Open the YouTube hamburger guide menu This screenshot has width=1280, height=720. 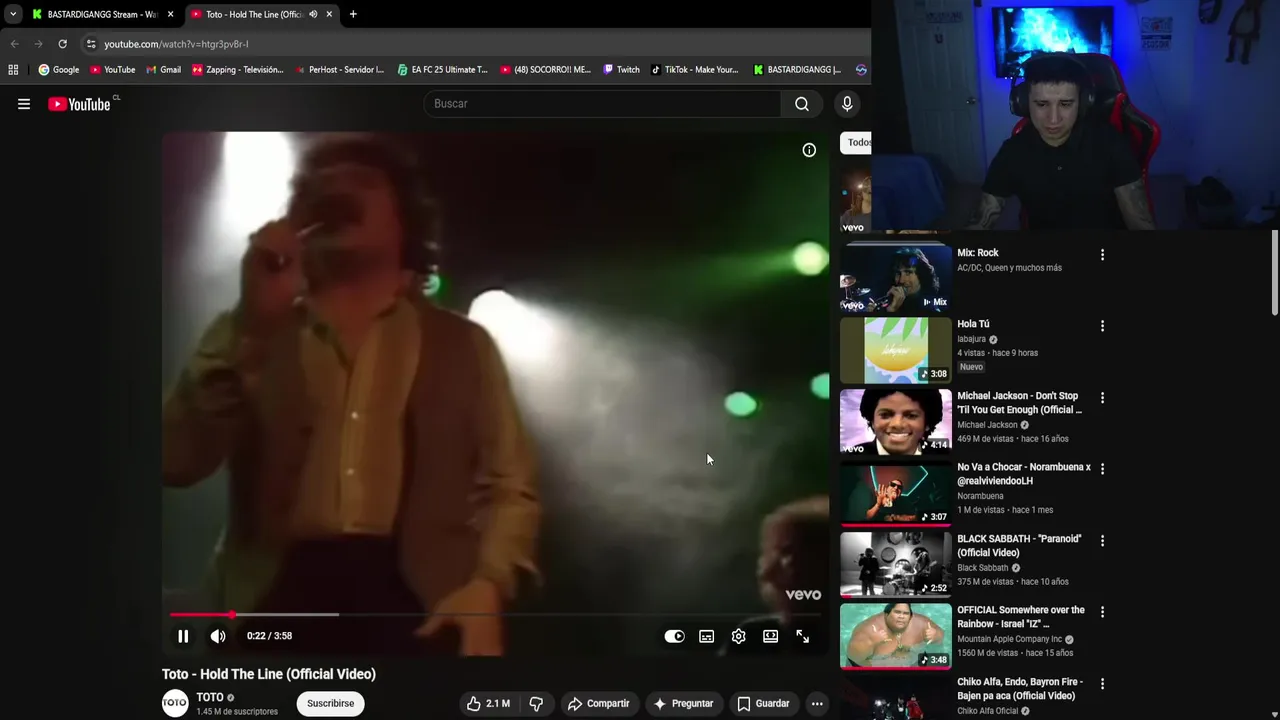tap(24, 104)
